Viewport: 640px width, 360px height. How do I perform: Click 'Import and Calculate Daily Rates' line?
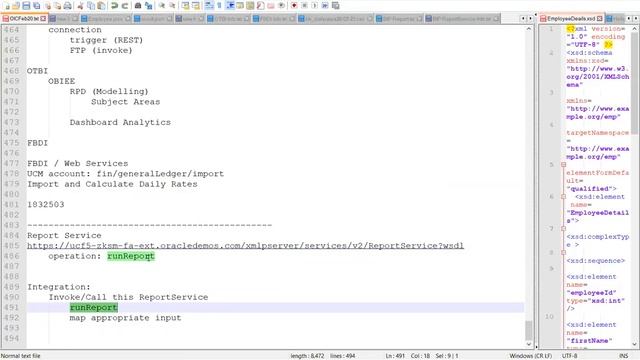click(112, 184)
